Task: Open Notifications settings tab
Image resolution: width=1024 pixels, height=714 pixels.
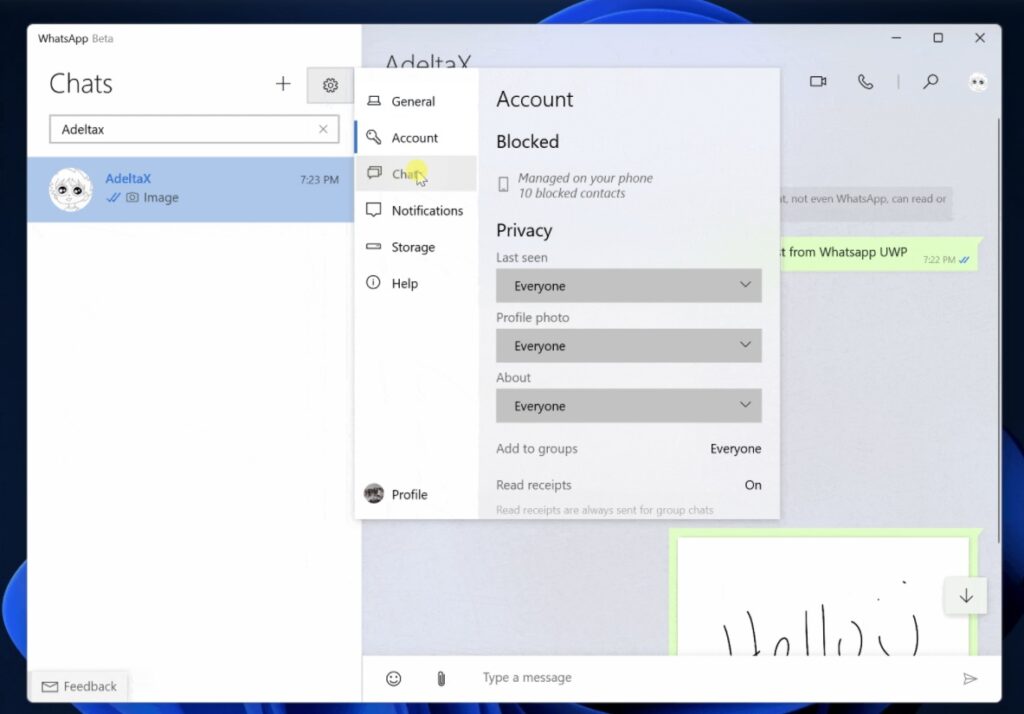Action: 417,210
